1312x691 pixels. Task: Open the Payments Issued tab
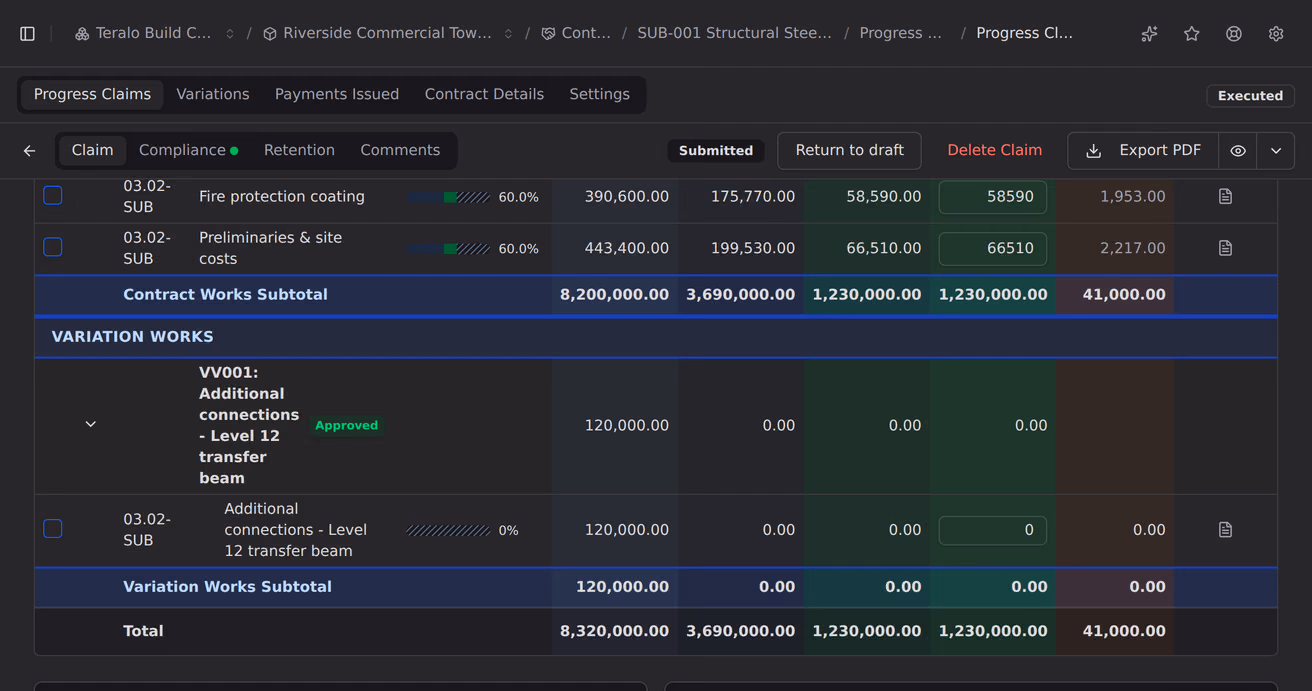(x=337, y=95)
